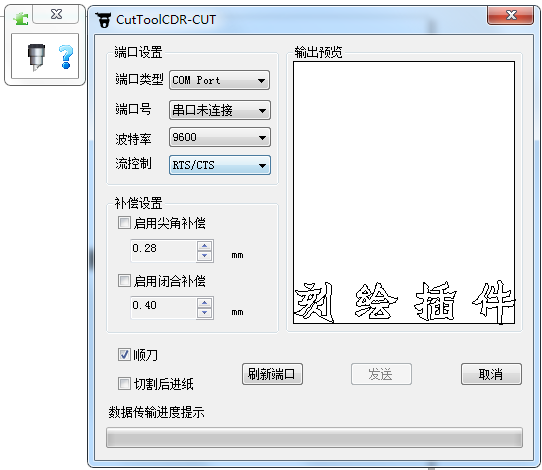The width and height of the screenshot is (542, 470).
Task: Open the 端口类型 COM Port dropdown
Action: coord(219,80)
